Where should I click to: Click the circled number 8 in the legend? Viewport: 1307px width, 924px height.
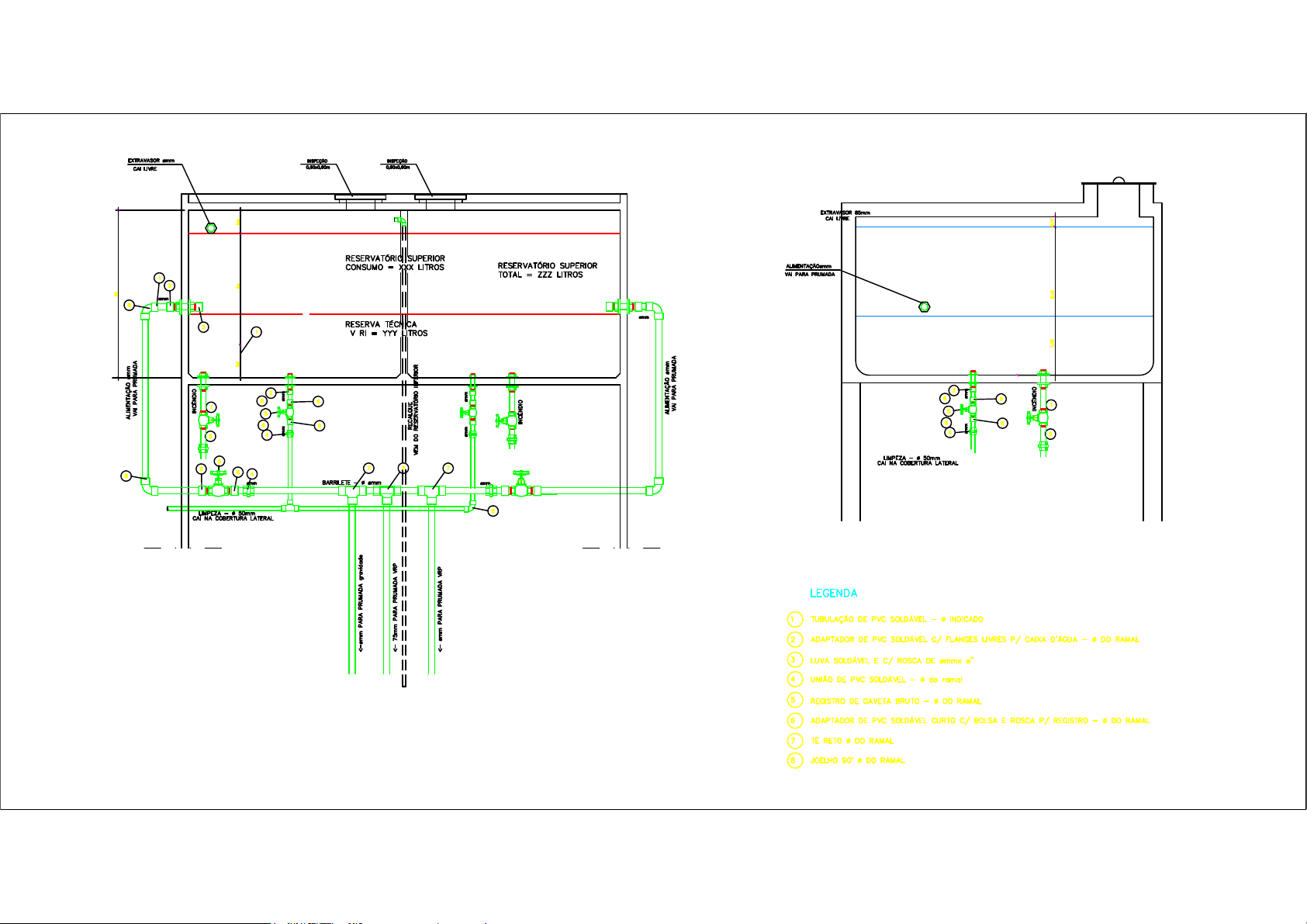(x=794, y=760)
